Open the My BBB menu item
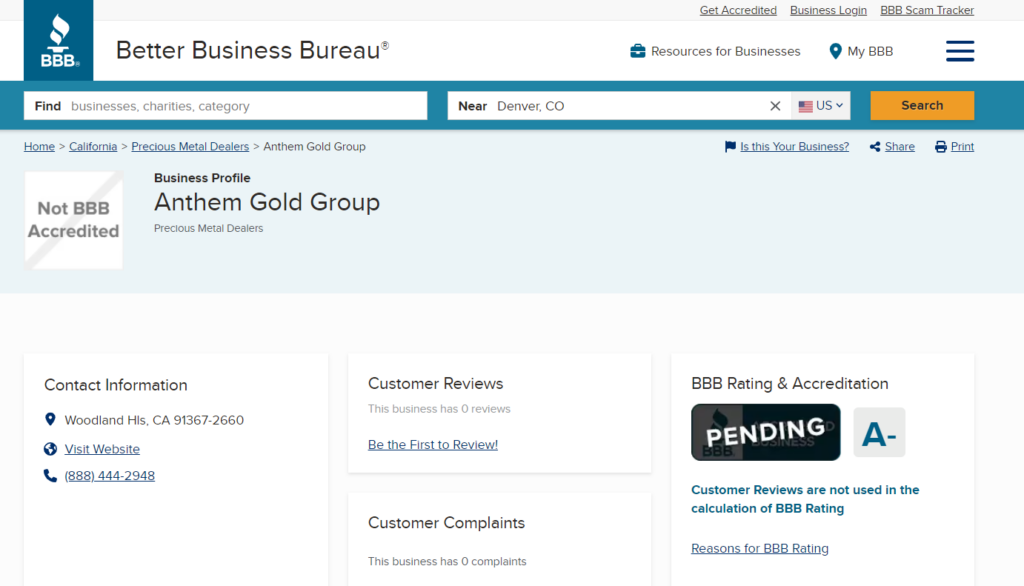 point(870,51)
